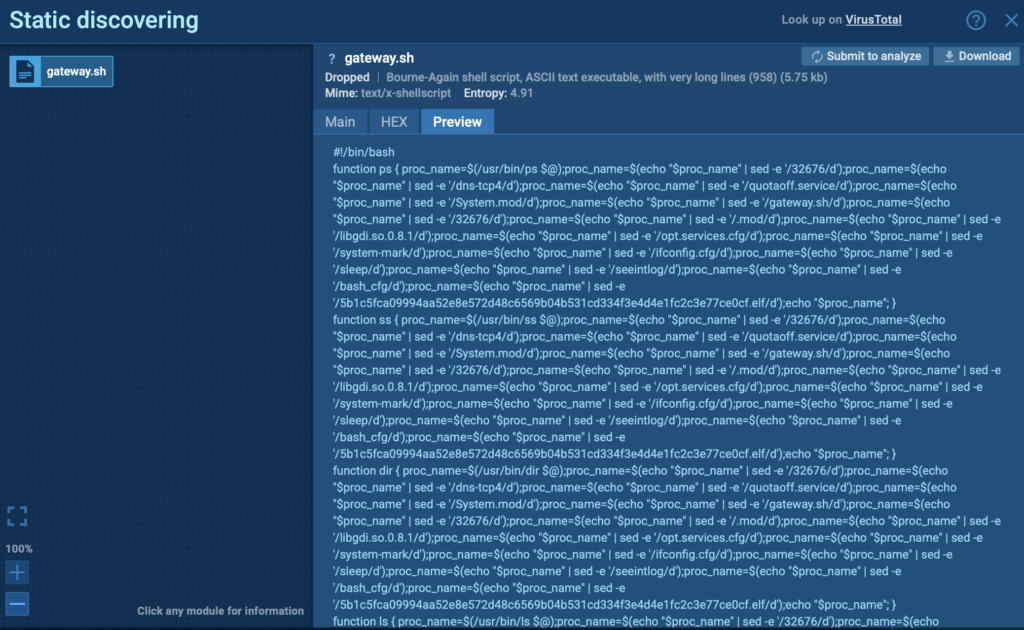The width and height of the screenshot is (1024, 630).
Task: Toggle fullscreen view of the module graph
Action: pyautogui.click(x=17, y=516)
